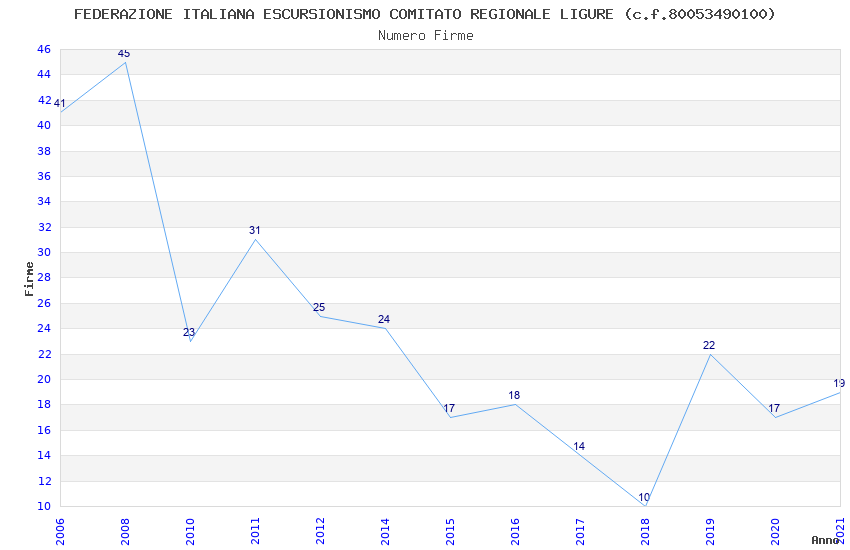The image size is (850, 550).
Task: Click the 2019 x-axis year label
Action: coord(710,532)
